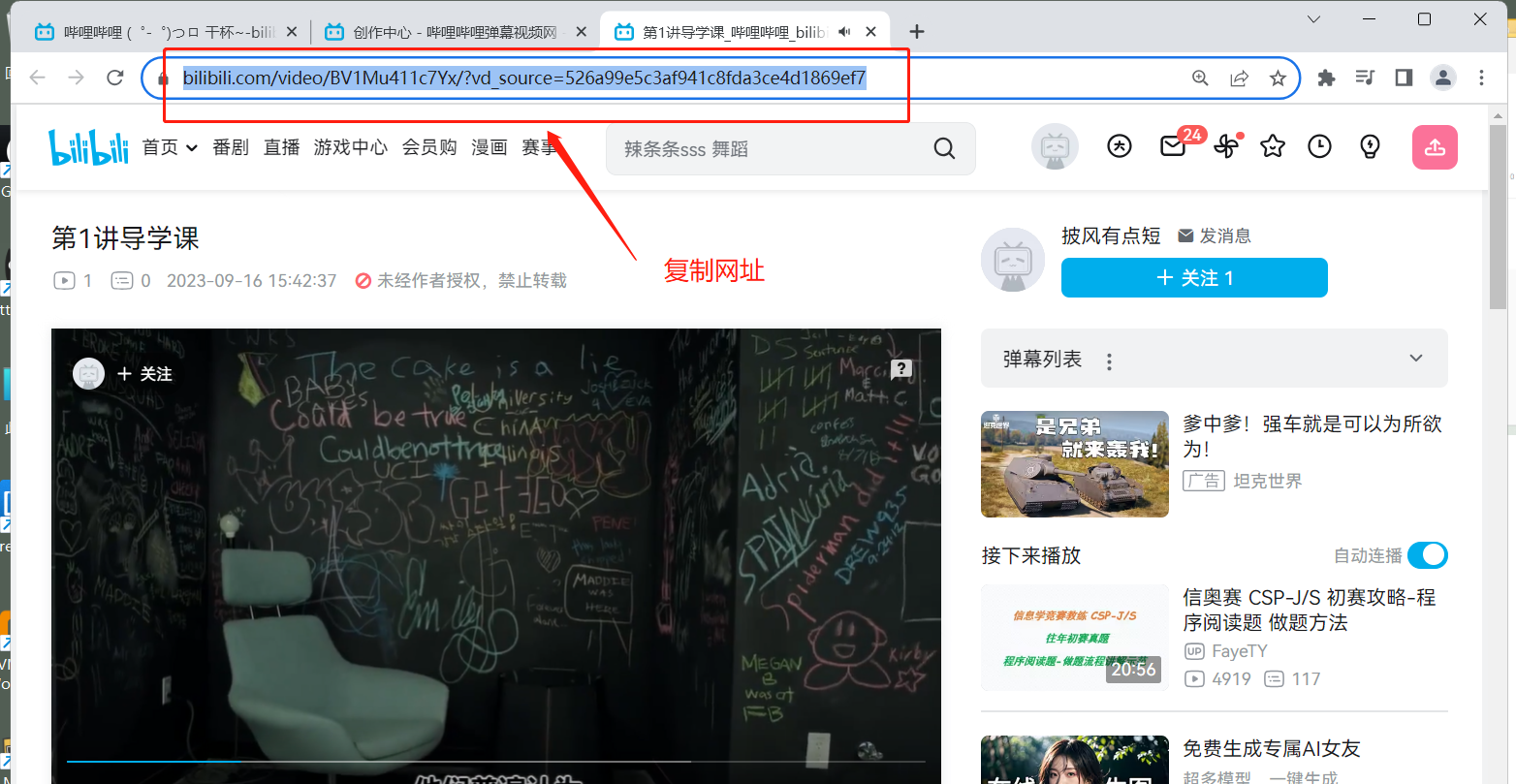Reload the current page
This screenshot has width=1516, height=784.
point(115,78)
